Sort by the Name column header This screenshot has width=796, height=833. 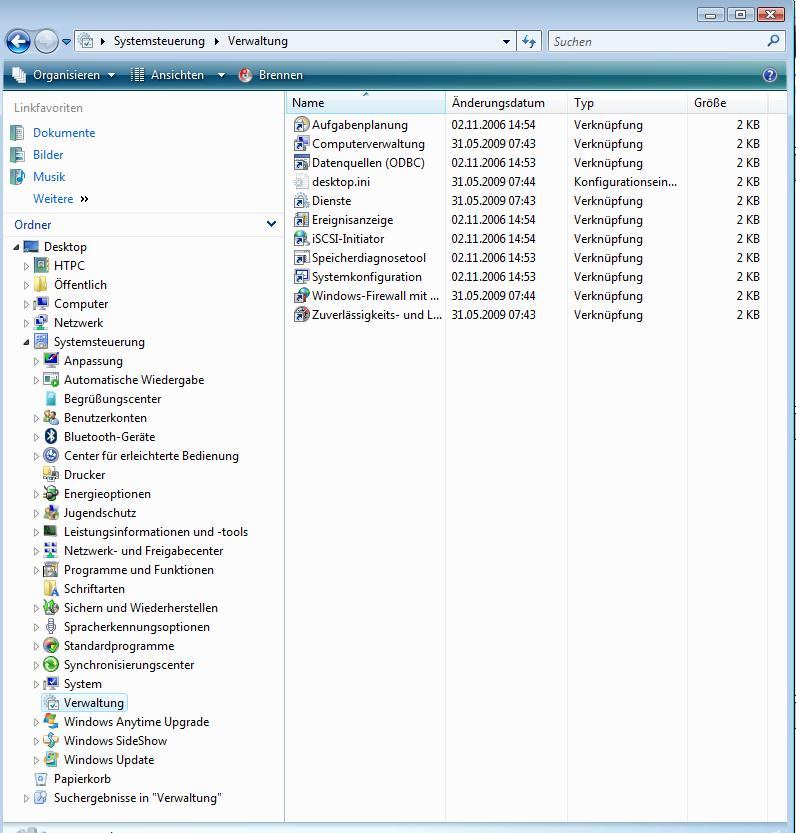pyautogui.click(x=366, y=103)
